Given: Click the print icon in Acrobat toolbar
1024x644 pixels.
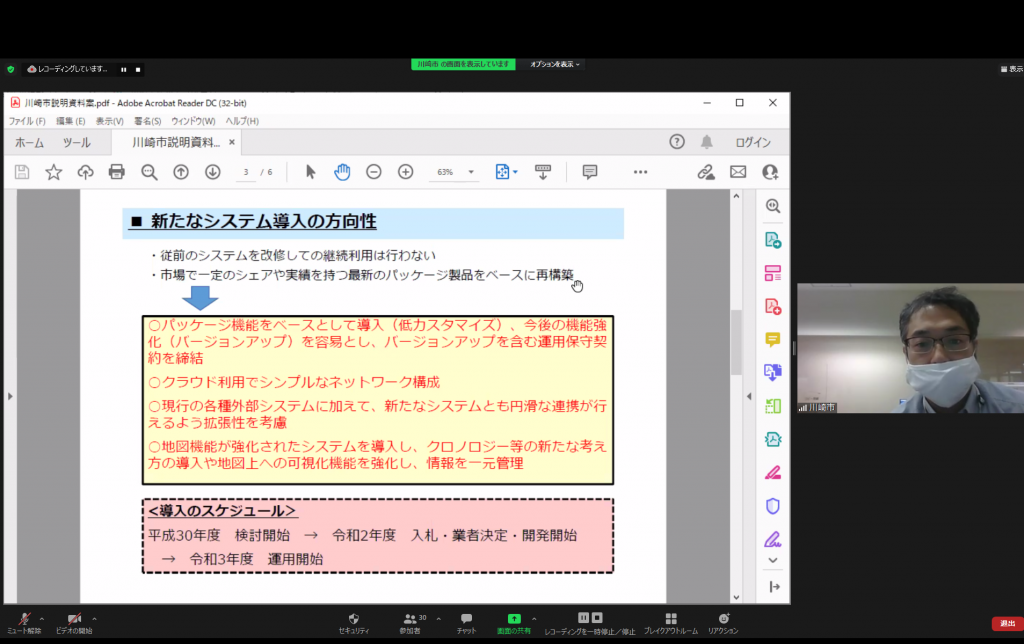Looking at the screenshot, I should coord(117,172).
